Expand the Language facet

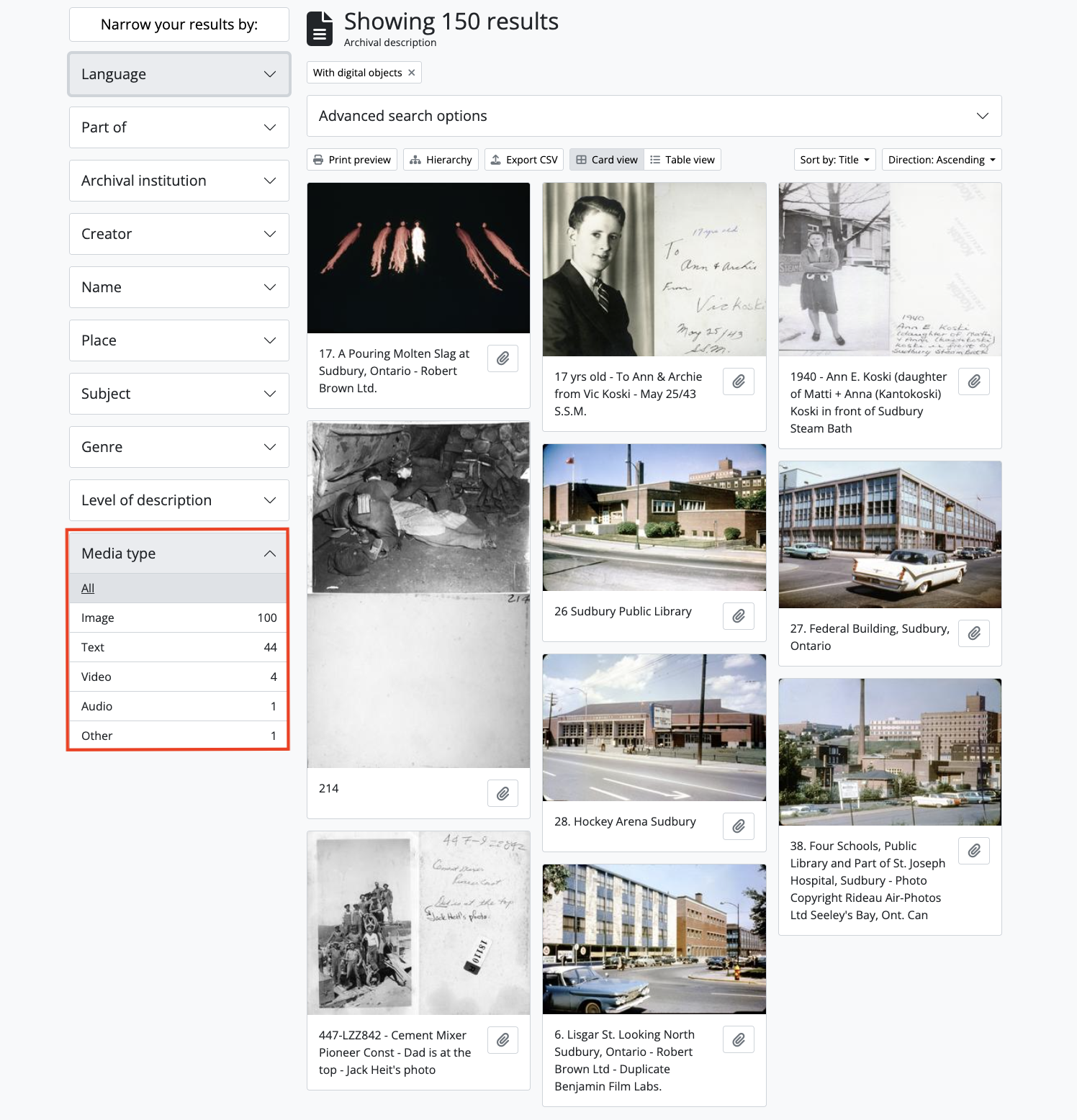[179, 74]
